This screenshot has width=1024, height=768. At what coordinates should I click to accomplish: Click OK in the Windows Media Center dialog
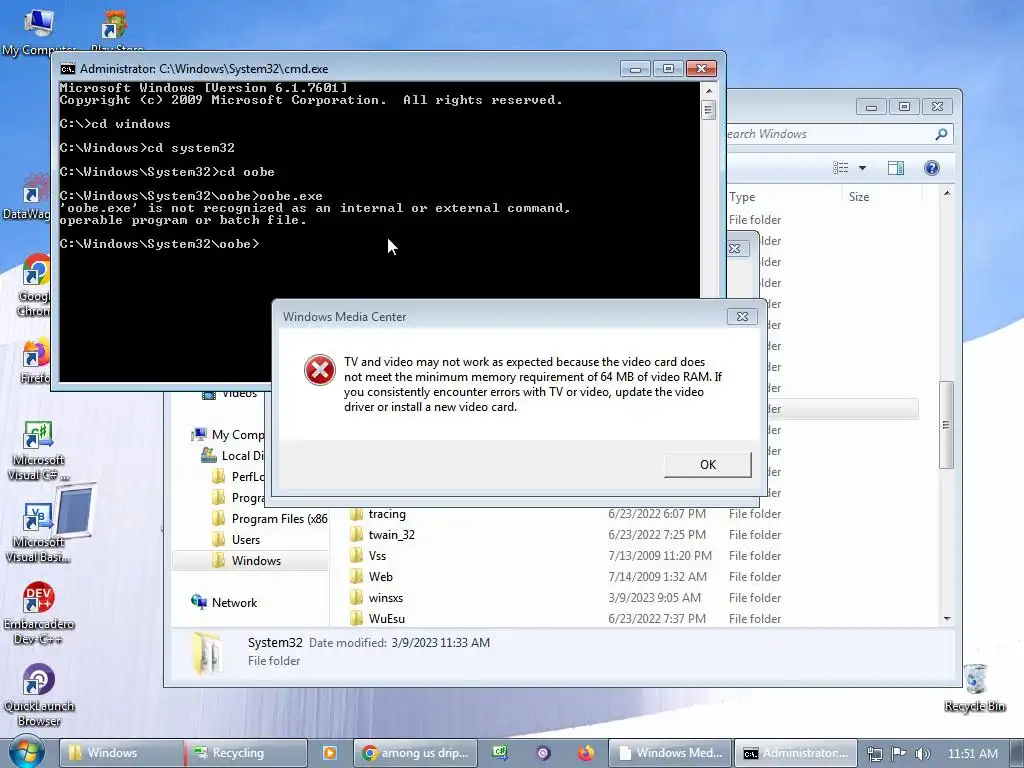707,464
